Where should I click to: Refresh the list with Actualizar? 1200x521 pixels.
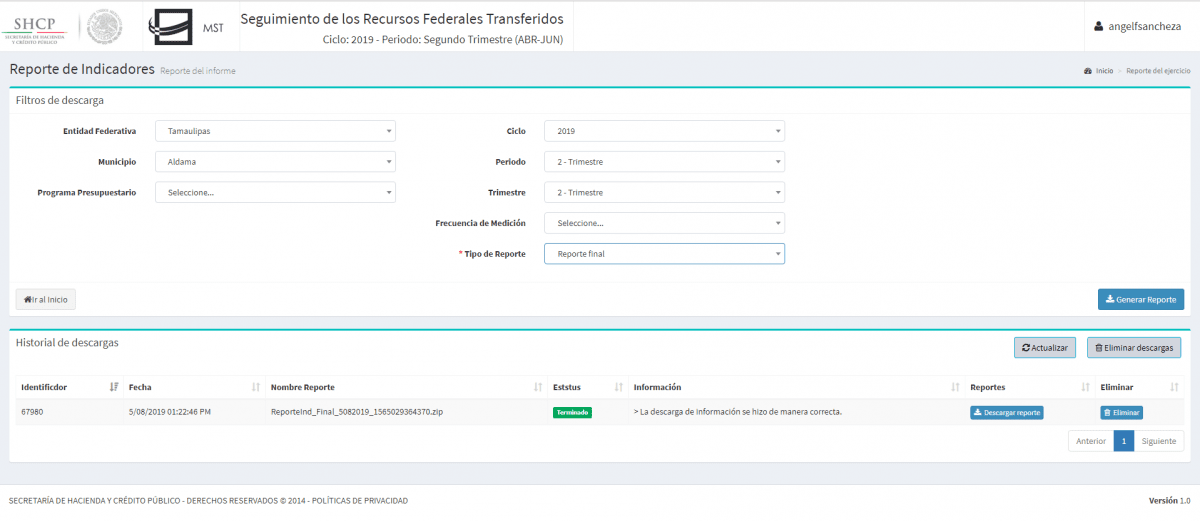[1044, 348]
